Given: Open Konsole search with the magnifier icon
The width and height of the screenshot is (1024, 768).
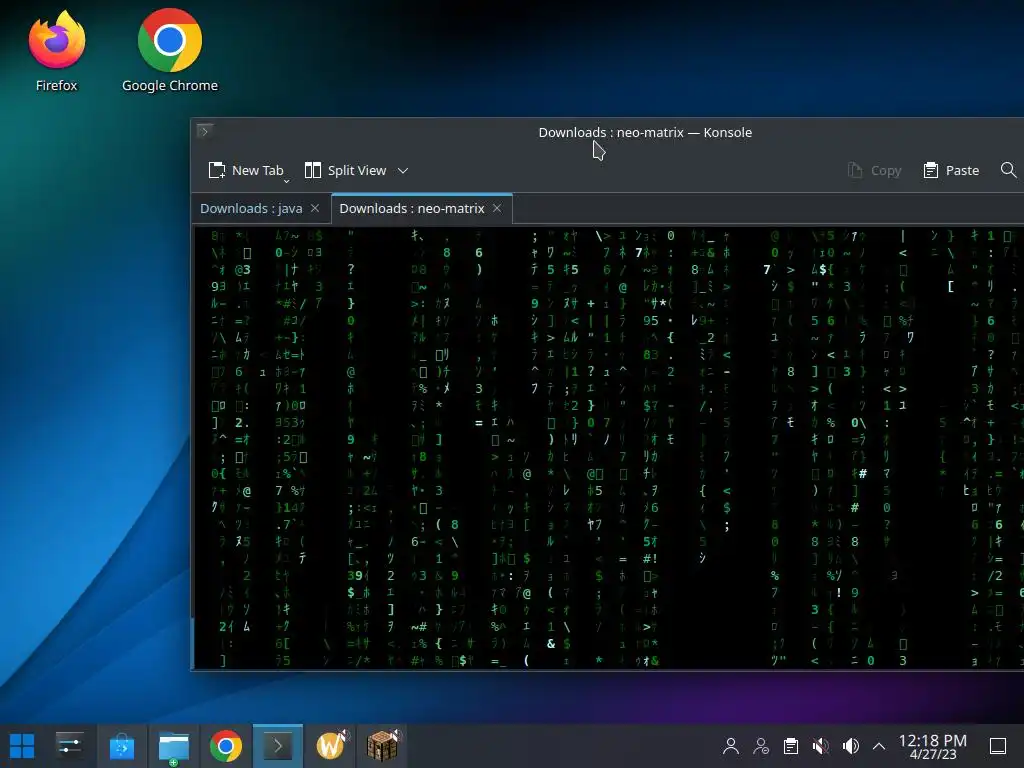Looking at the screenshot, I should [x=1008, y=170].
